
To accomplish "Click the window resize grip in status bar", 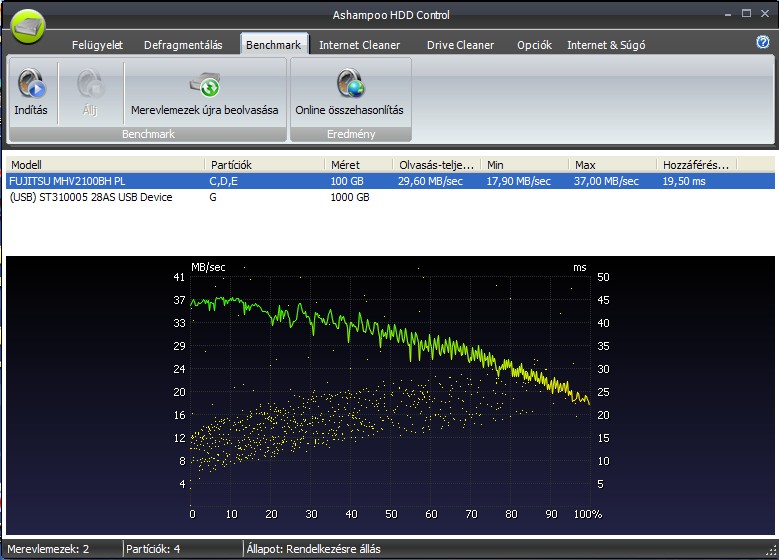I will coord(772,551).
